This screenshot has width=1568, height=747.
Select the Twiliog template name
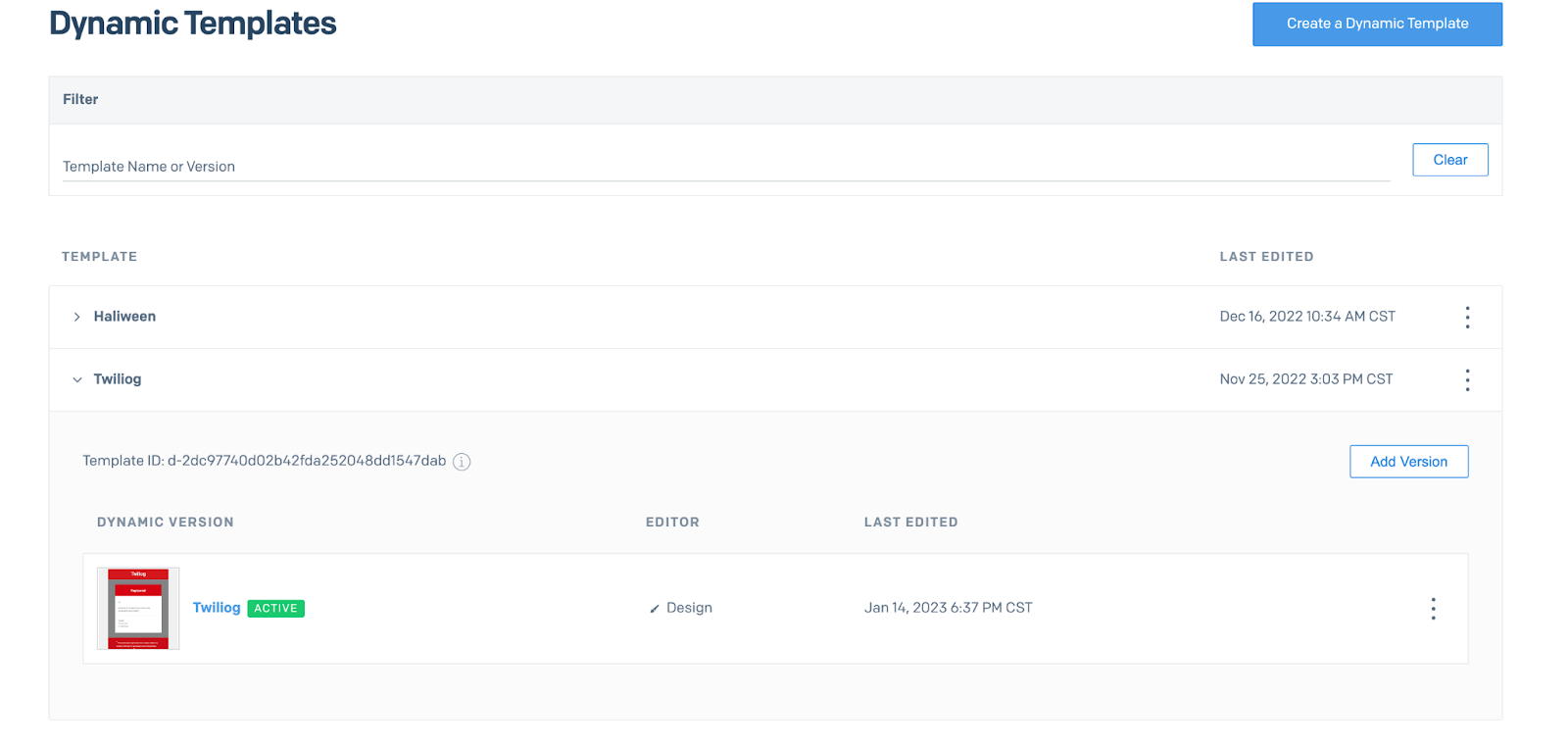118,379
